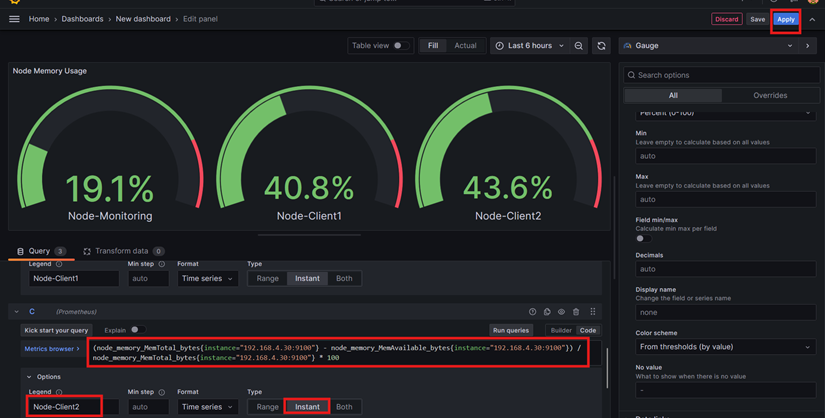Image resolution: width=825 pixels, height=418 pixels.
Task: Open the unit Percent (0-100) dropdown
Action: click(726, 113)
